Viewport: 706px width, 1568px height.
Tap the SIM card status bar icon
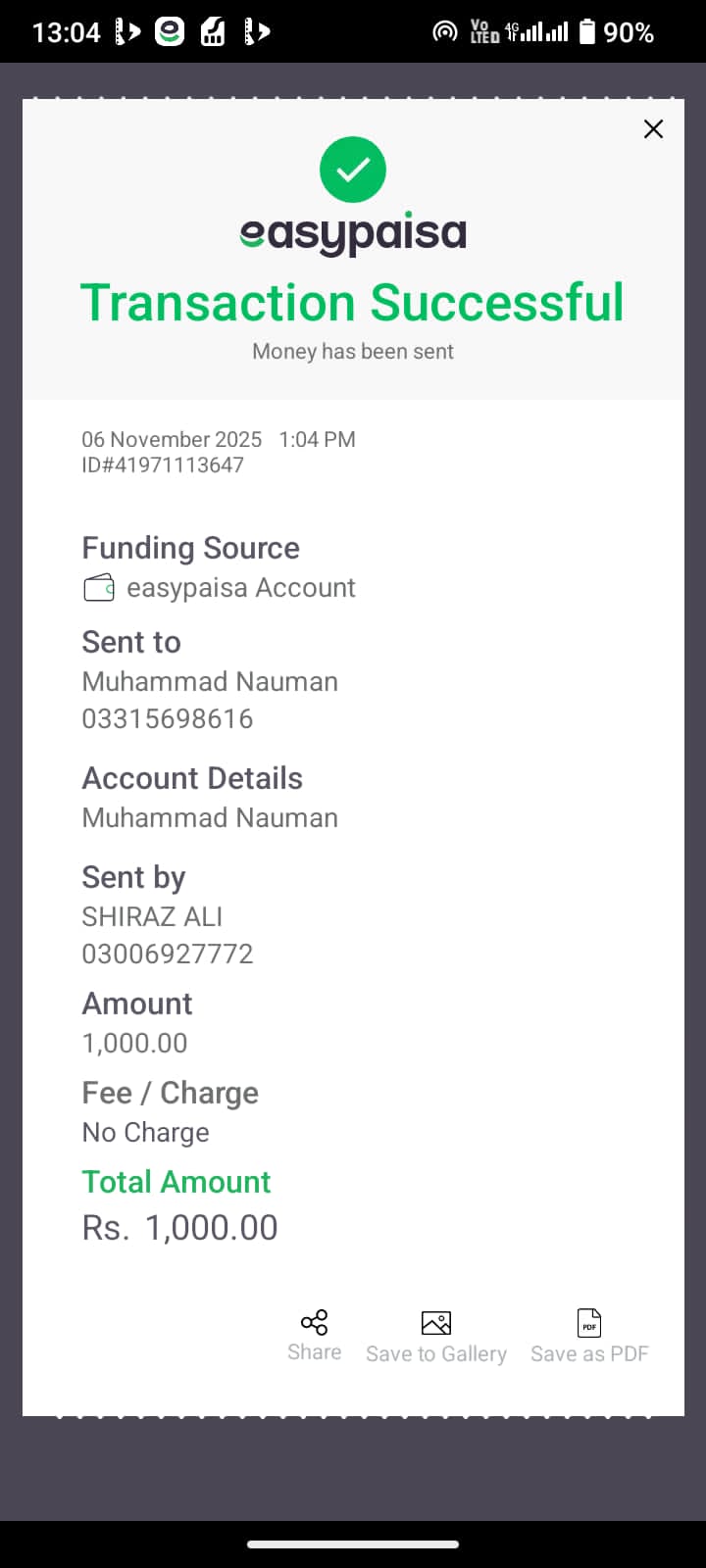(214, 32)
